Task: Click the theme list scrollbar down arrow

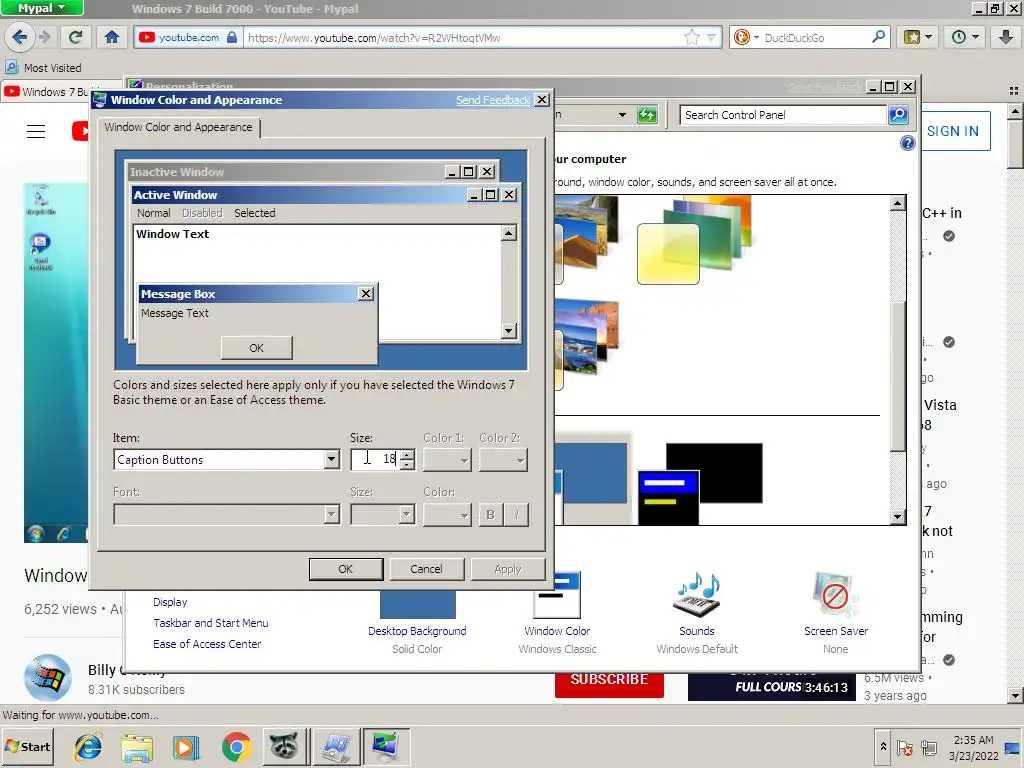Action: click(x=898, y=517)
